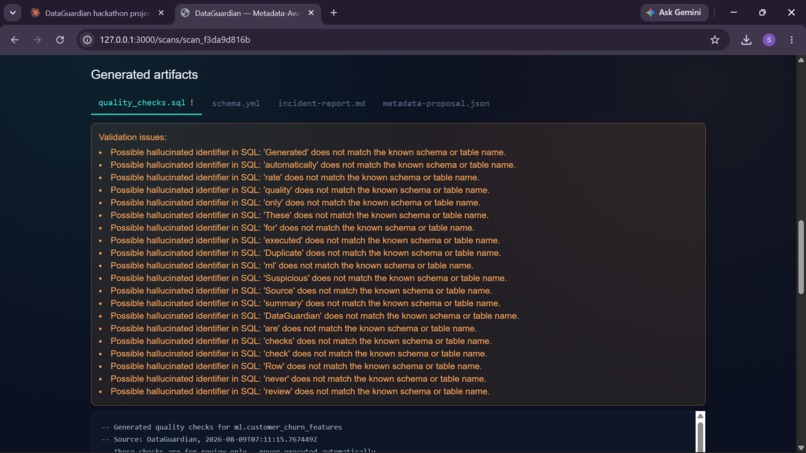Click the page scrollbar up arrow
This screenshot has height=453, width=806.
tap(801, 60)
